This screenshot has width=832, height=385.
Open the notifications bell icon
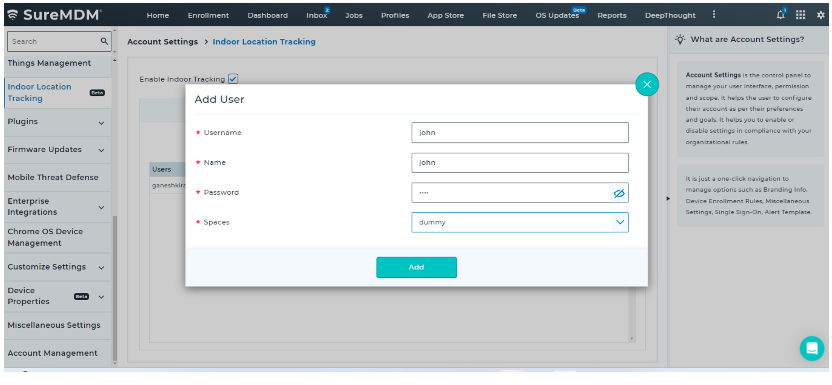(781, 15)
